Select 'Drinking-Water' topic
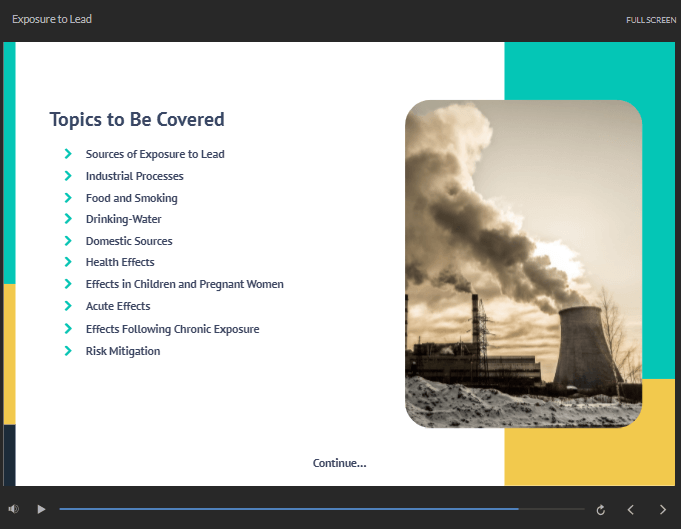This screenshot has height=529, width=681. [x=123, y=219]
